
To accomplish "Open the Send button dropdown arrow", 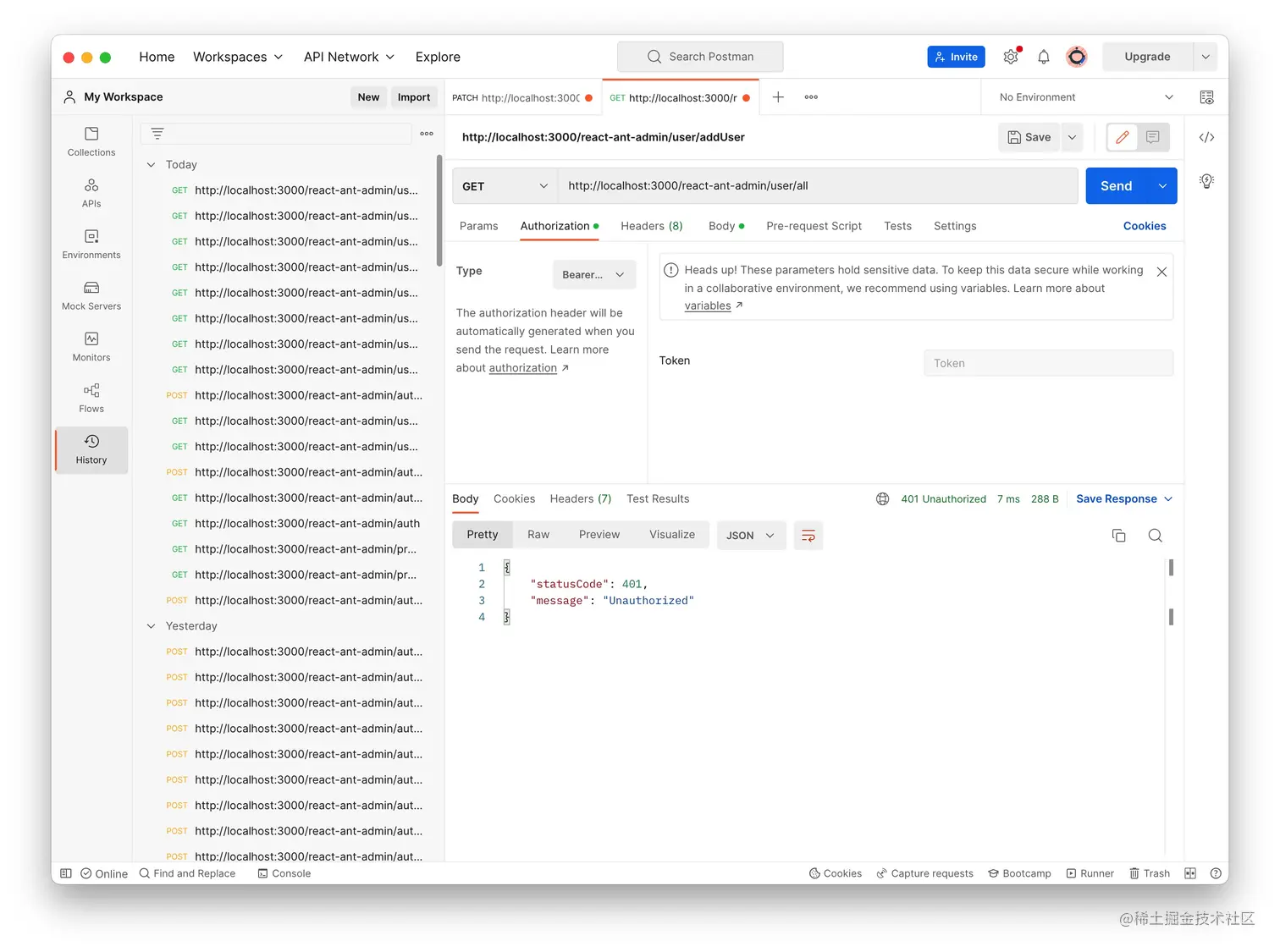I will coord(1162,186).
